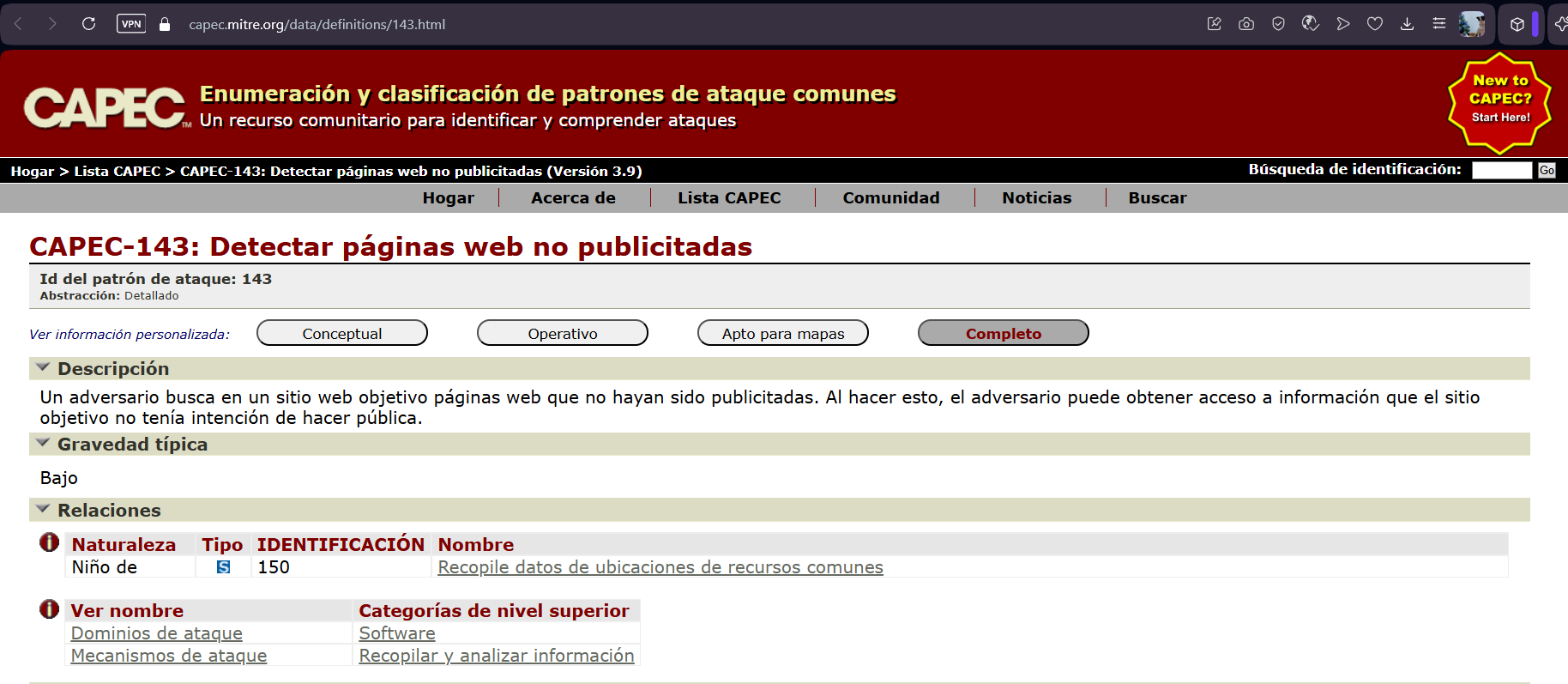Image resolution: width=1568 pixels, height=684 pixels.
Task: Click the Abstracción: Detallado text
Action: point(109,295)
